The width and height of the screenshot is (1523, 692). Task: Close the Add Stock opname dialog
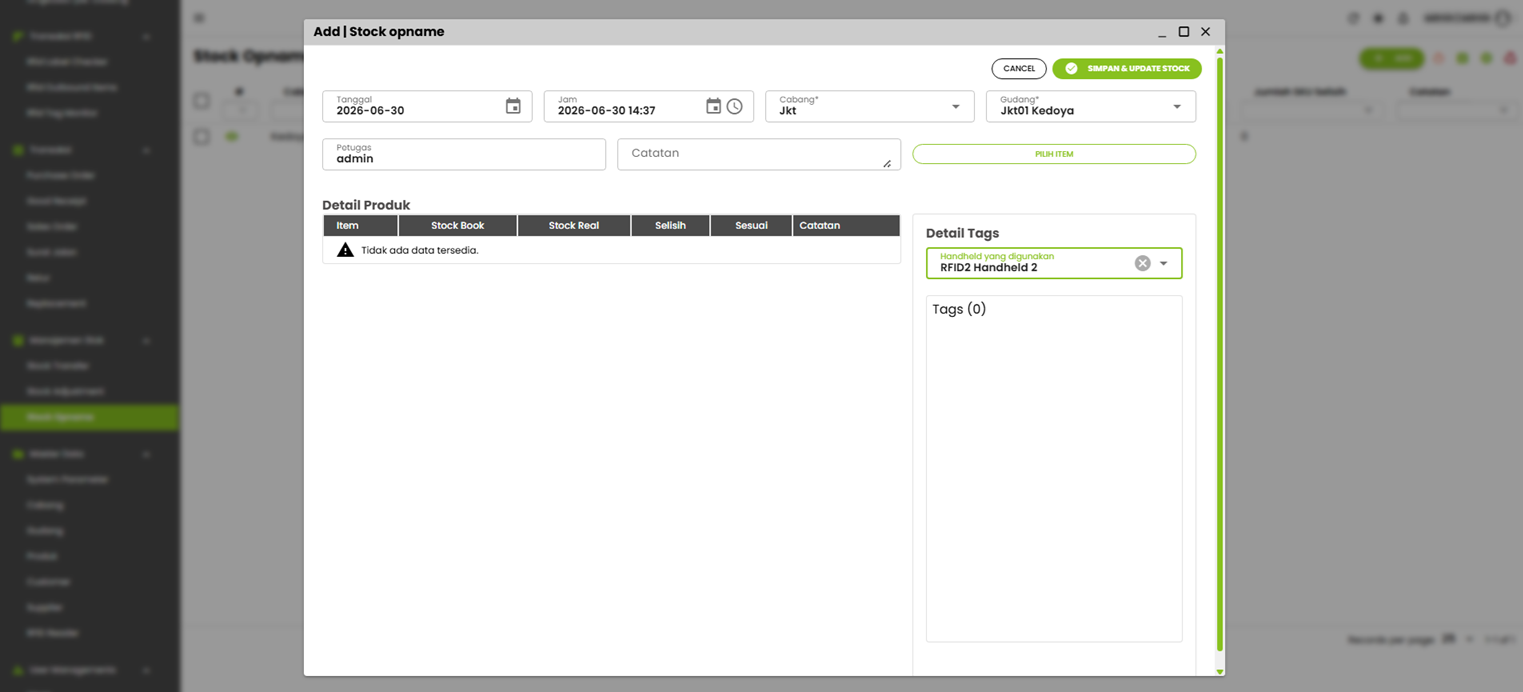(1205, 32)
